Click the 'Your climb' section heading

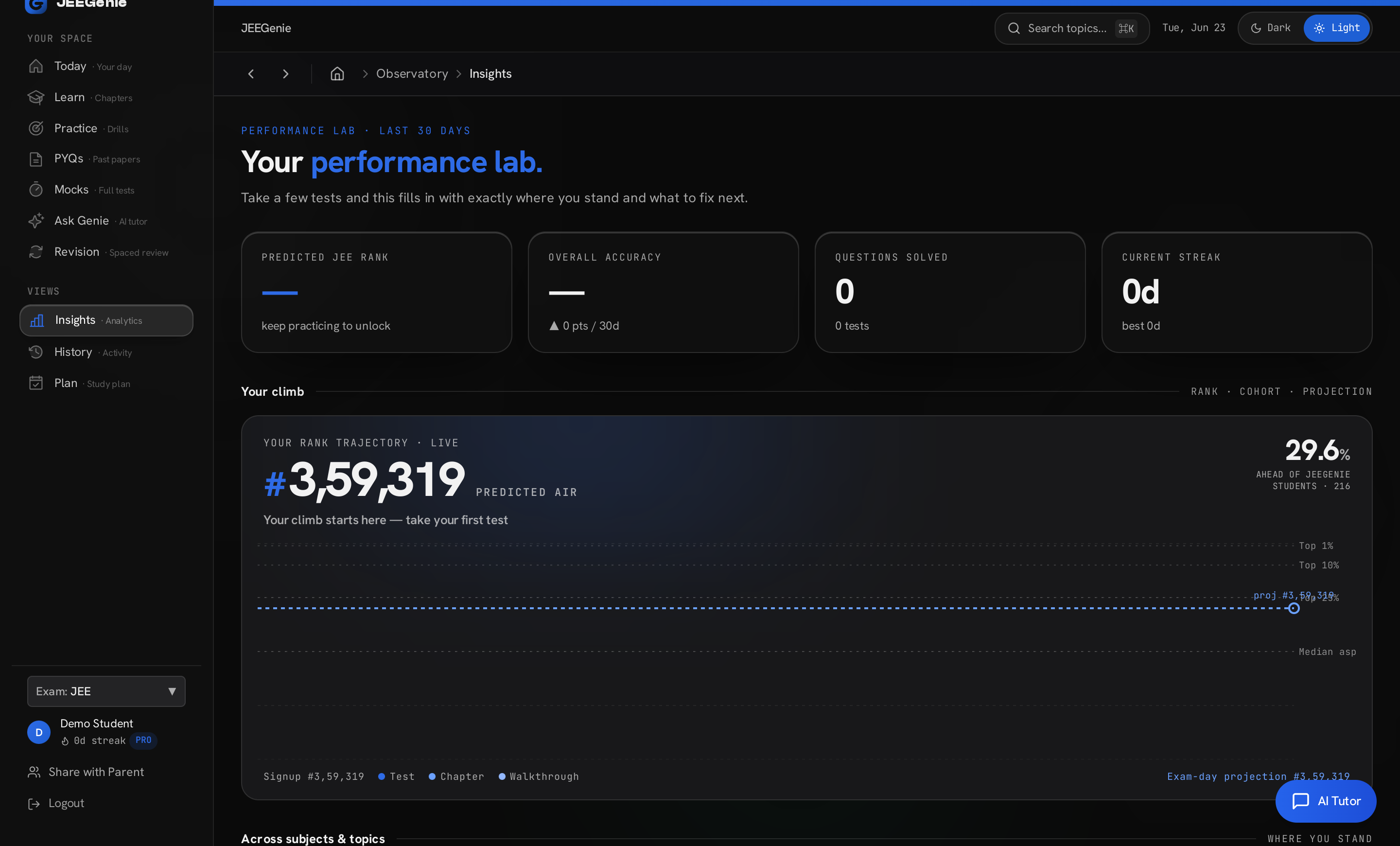tap(273, 391)
